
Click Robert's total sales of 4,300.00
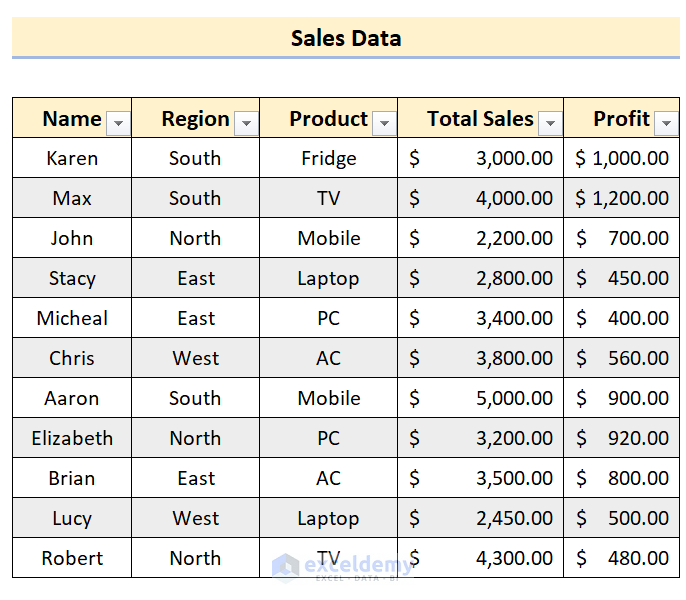pos(481,558)
